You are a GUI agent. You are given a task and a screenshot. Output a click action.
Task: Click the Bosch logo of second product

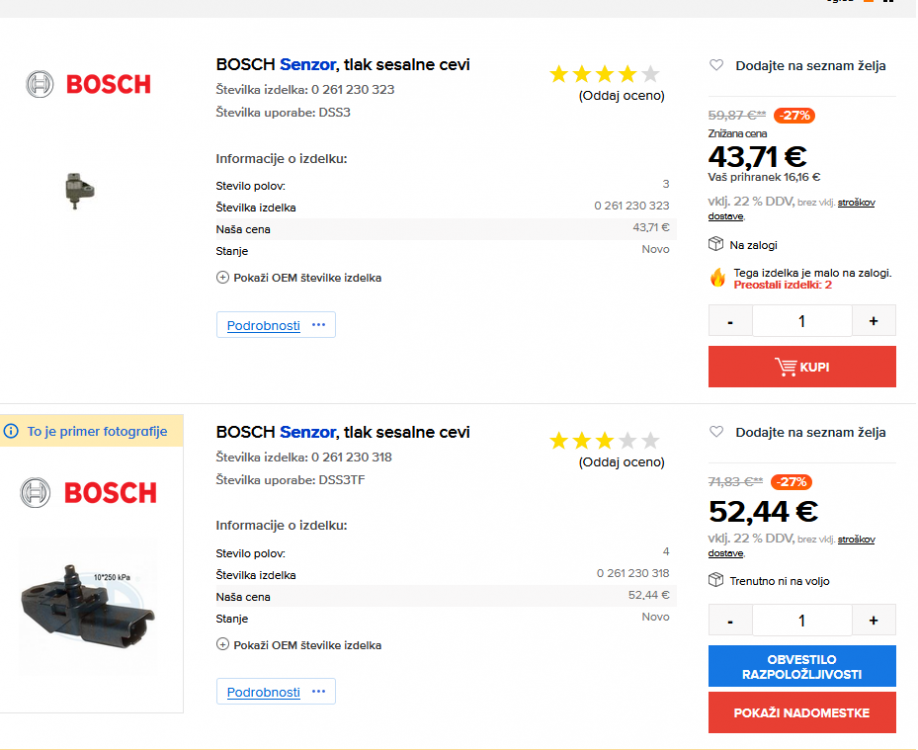(x=88, y=492)
